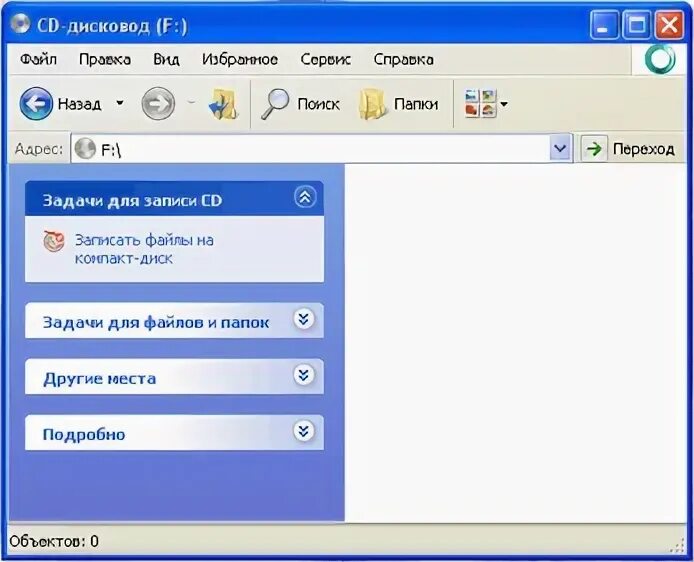This screenshot has width=694, height=562.
Task: Go up one folder level icon
Action: point(223,104)
